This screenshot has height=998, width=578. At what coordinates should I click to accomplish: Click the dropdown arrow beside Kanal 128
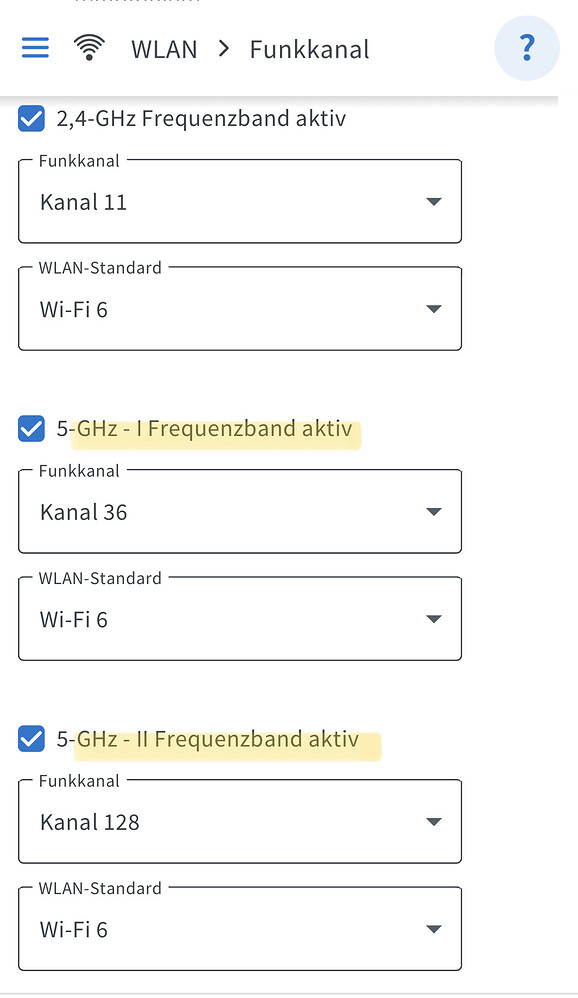click(x=434, y=821)
